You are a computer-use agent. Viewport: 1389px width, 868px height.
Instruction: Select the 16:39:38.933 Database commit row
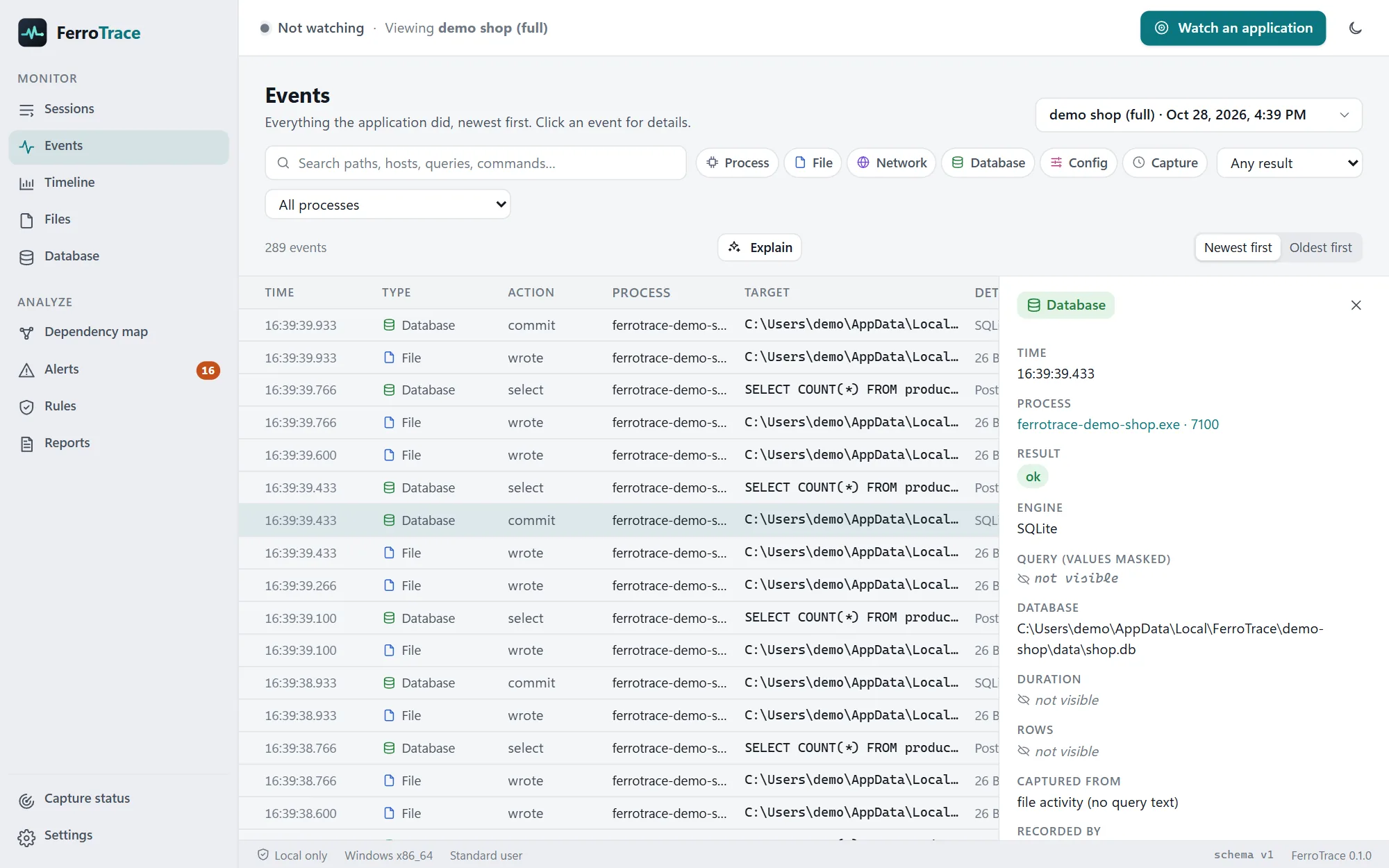(619, 683)
